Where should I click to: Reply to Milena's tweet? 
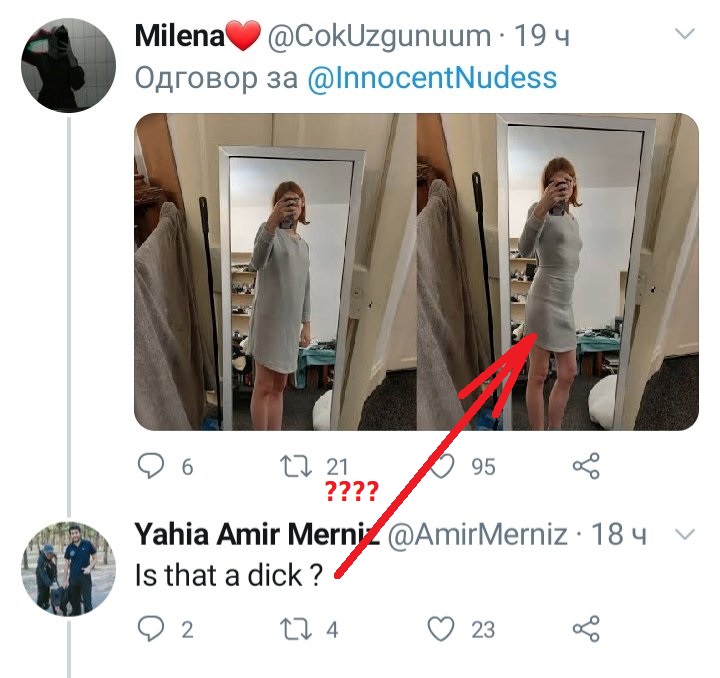point(149,466)
